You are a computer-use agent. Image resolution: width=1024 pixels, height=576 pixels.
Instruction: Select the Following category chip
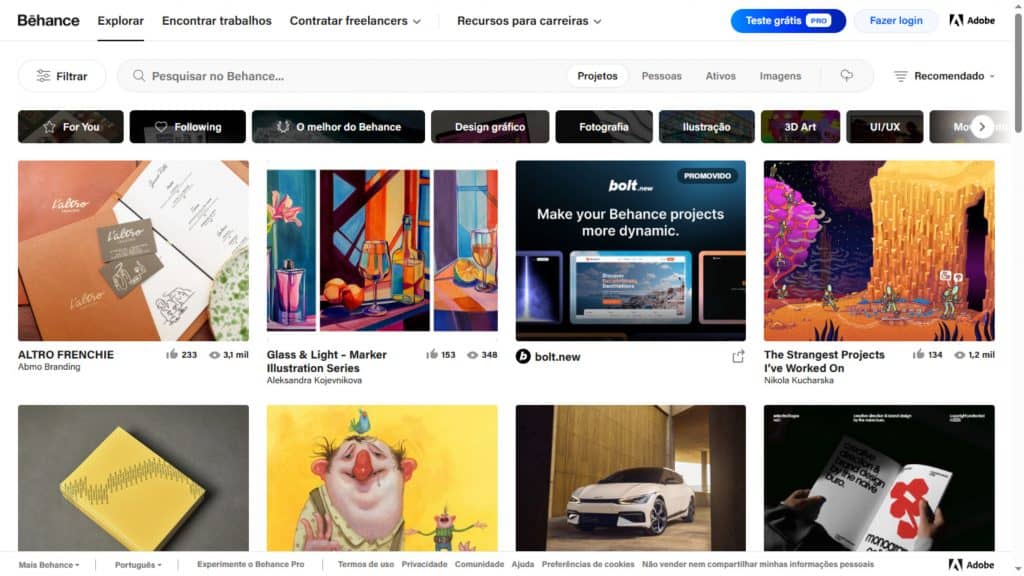tap(187, 127)
